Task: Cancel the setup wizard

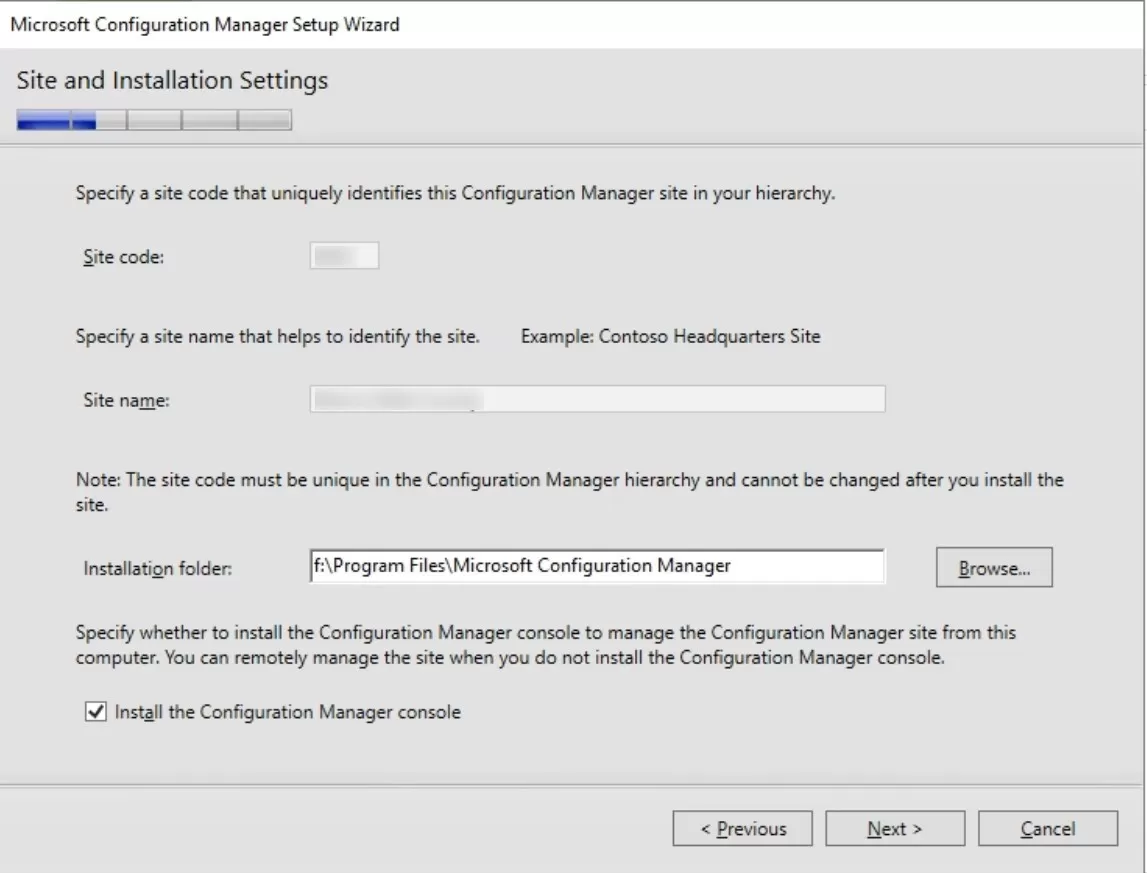Action: pyautogui.click(x=1046, y=828)
